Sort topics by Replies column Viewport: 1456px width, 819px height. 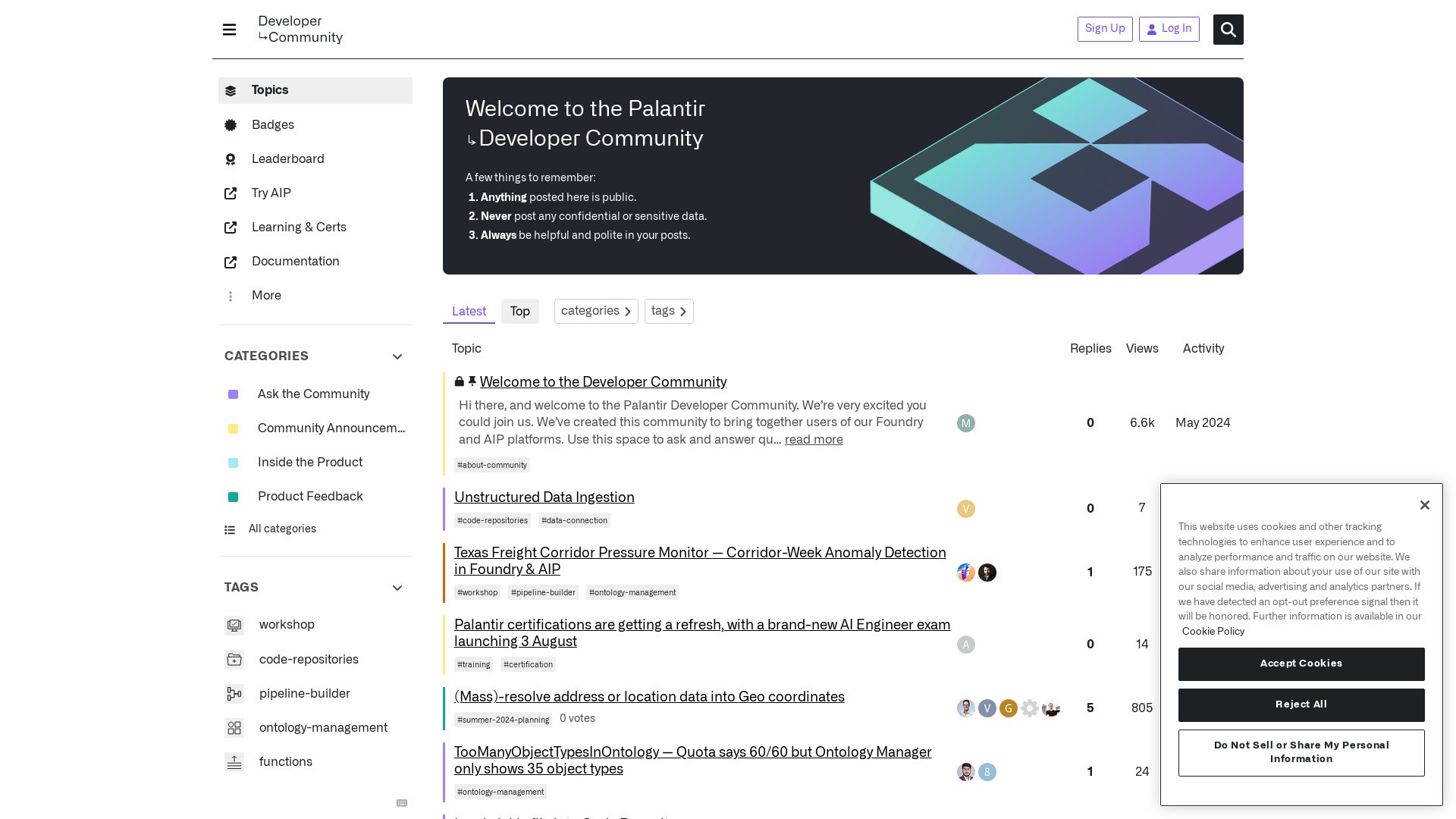click(1090, 349)
